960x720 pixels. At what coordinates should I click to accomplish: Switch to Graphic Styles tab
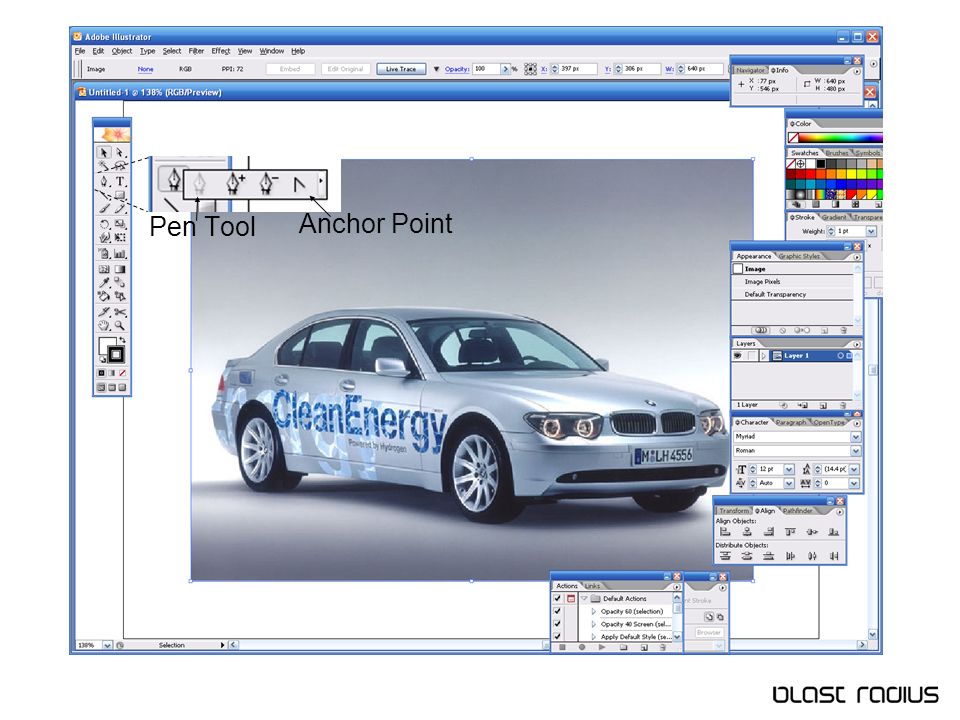pos(799,257)
